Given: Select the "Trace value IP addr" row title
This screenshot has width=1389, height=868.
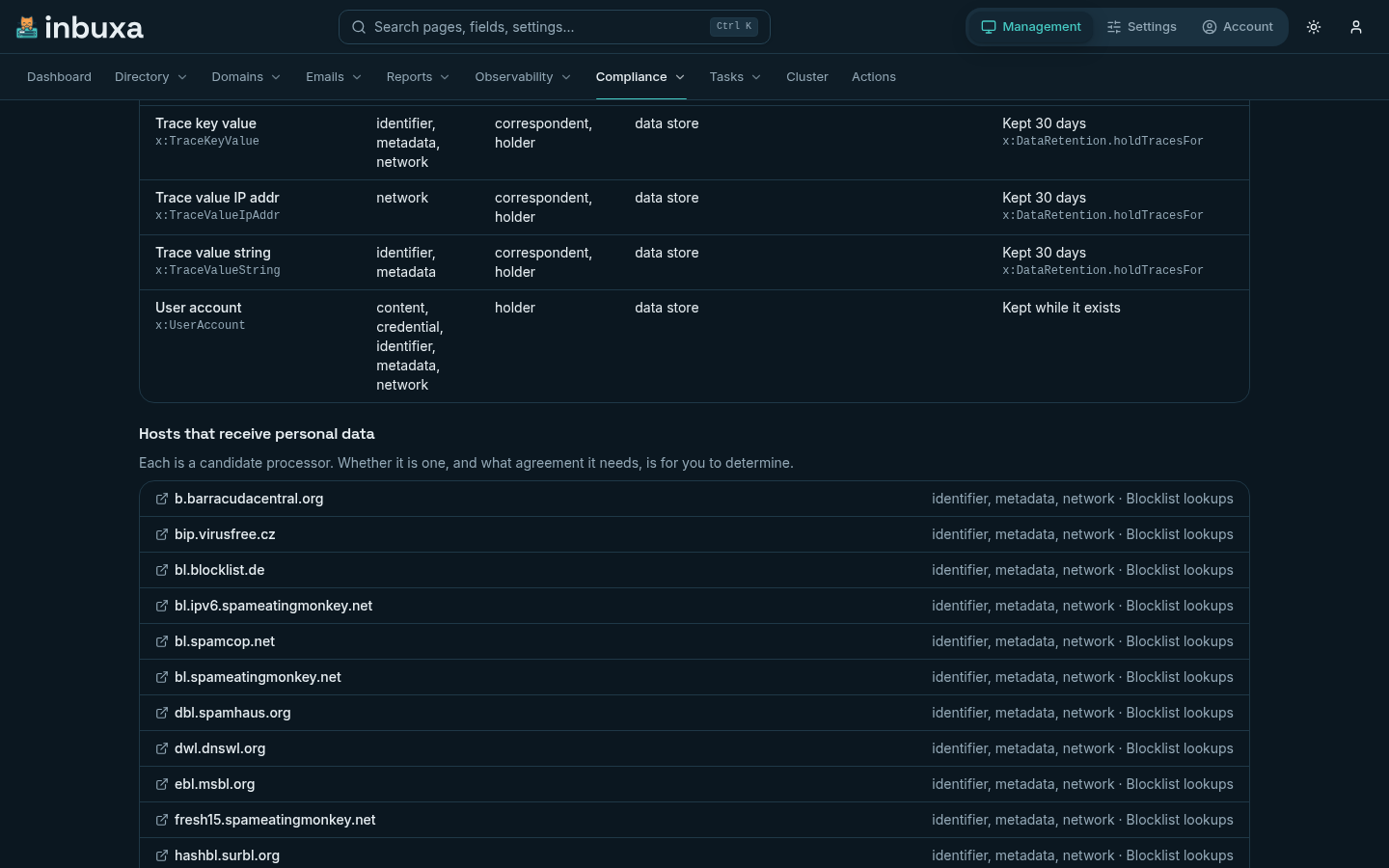Looking at the screenshot, I should pyautogui.click(x=217, y=198).
